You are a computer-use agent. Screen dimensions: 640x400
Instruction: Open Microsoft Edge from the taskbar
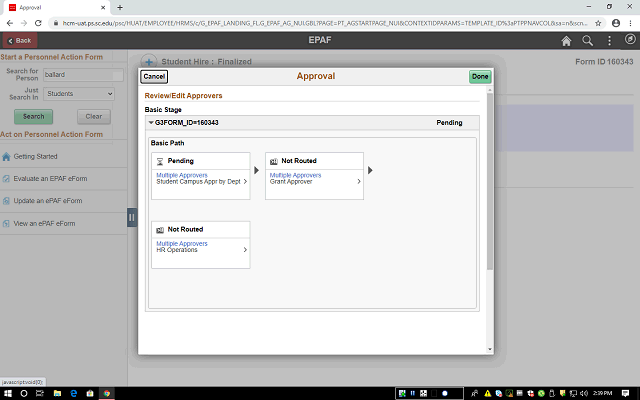[x=73, y=393]
